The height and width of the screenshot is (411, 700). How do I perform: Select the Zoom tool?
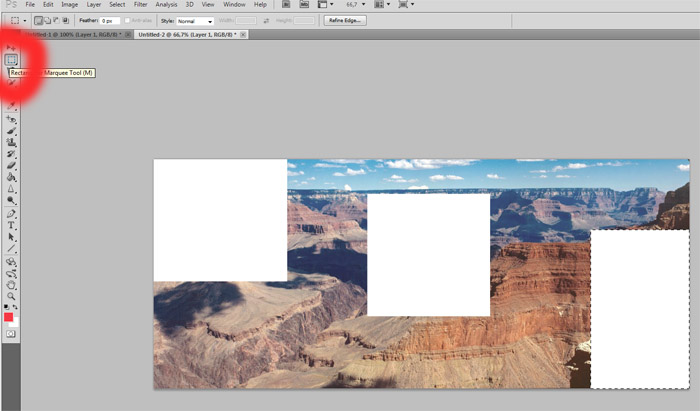[11, 296]
